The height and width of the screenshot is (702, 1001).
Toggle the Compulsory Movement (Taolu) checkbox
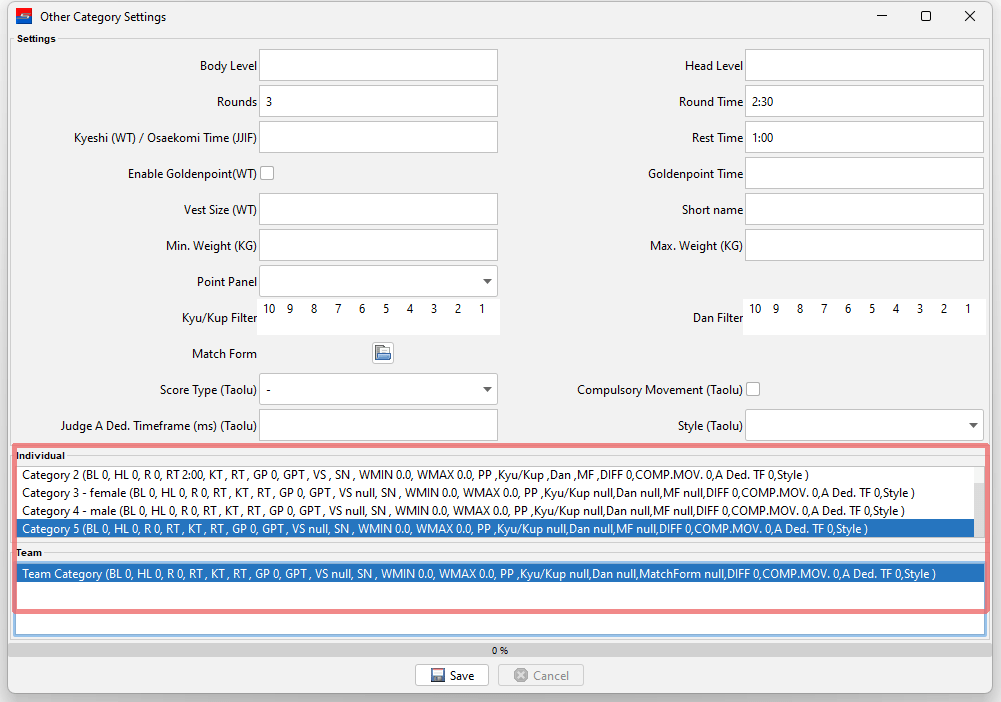click(753, 389)
